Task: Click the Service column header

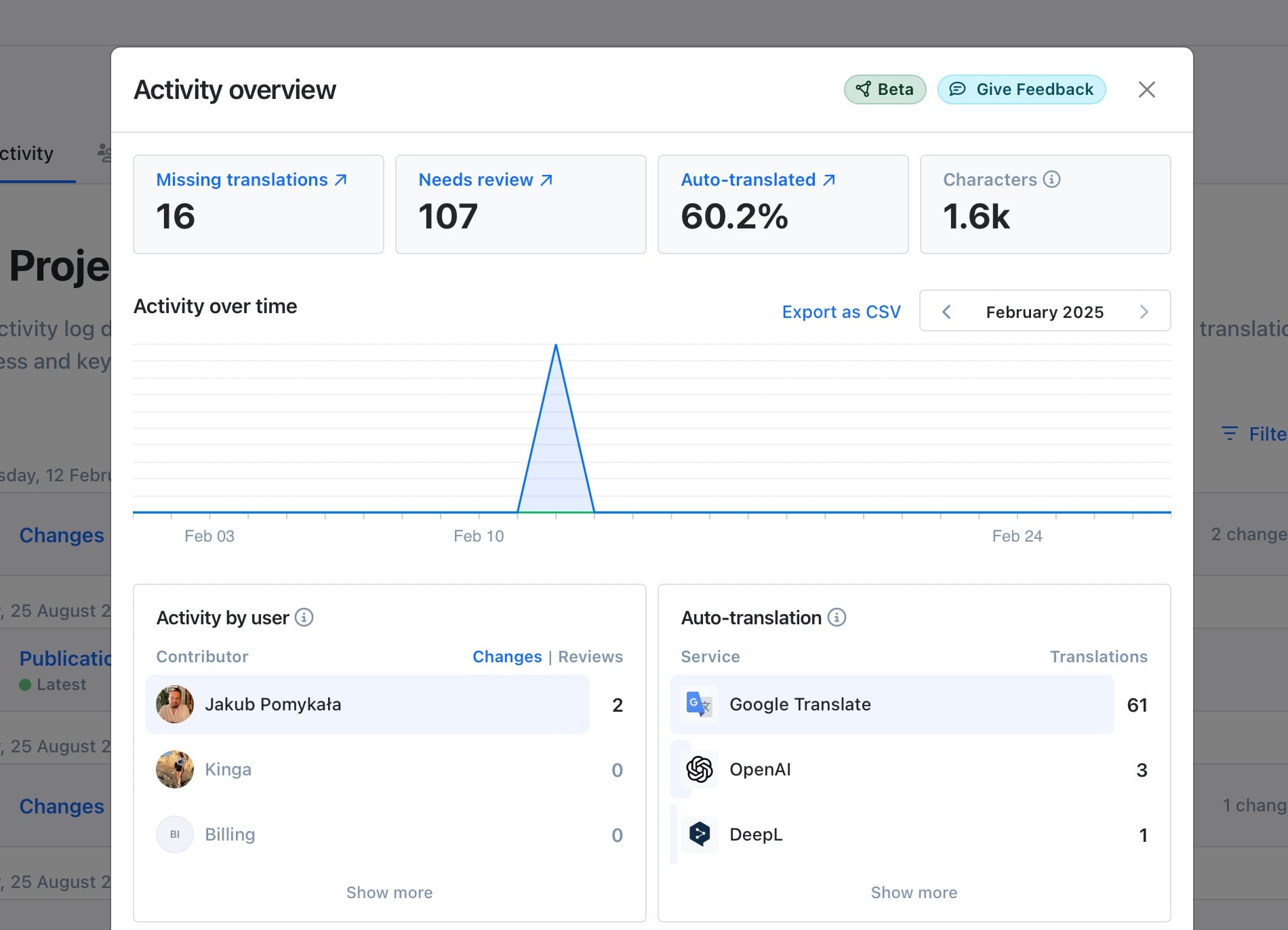Action: (710, 657)
